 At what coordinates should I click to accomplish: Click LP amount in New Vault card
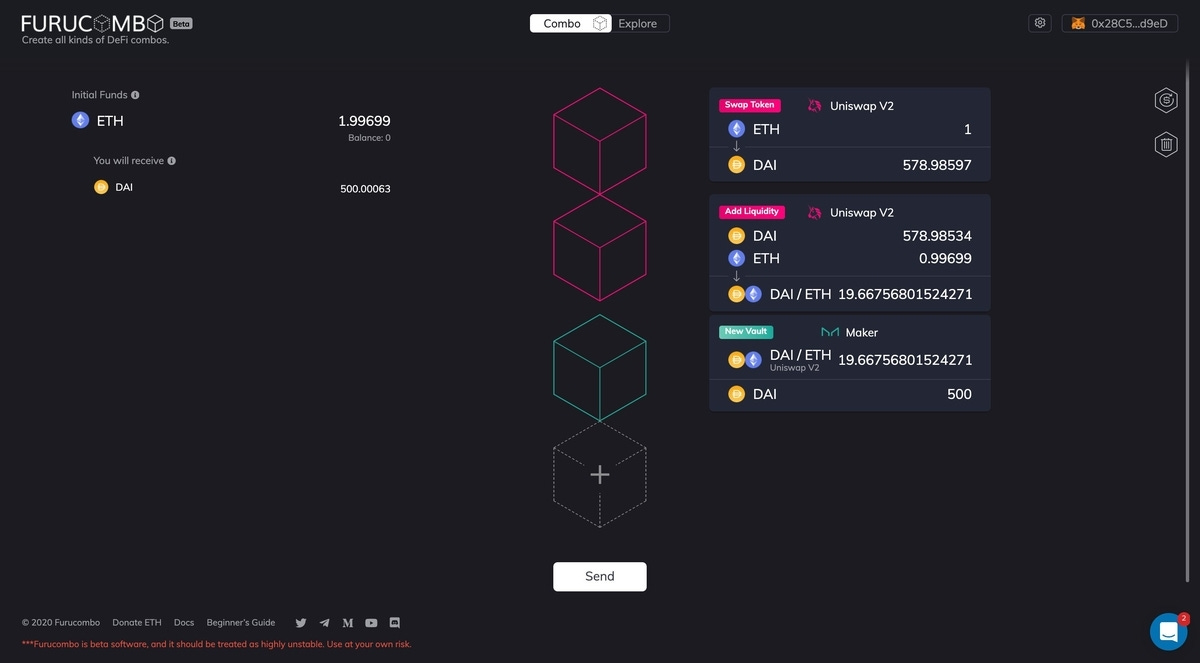point(905,360)
